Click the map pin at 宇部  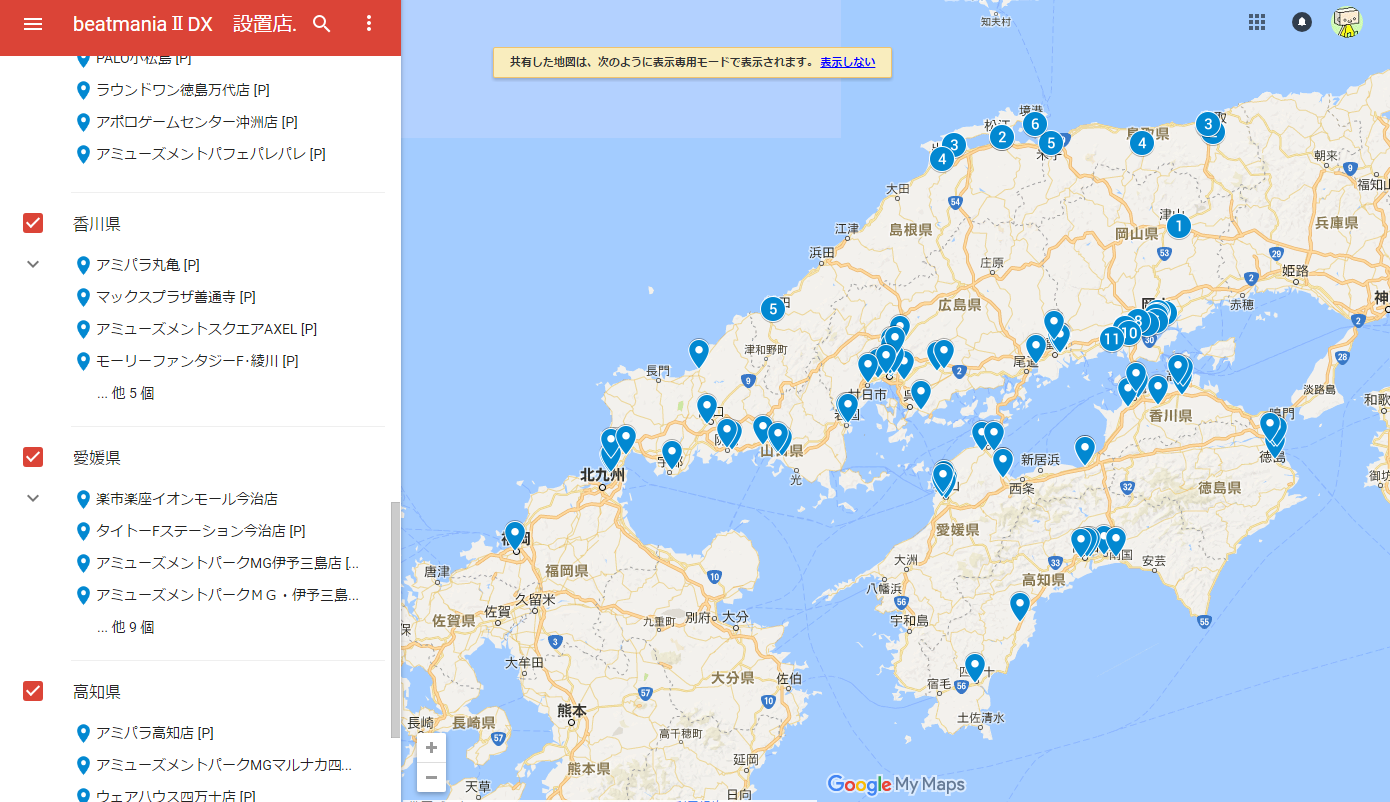click(672, 454)
